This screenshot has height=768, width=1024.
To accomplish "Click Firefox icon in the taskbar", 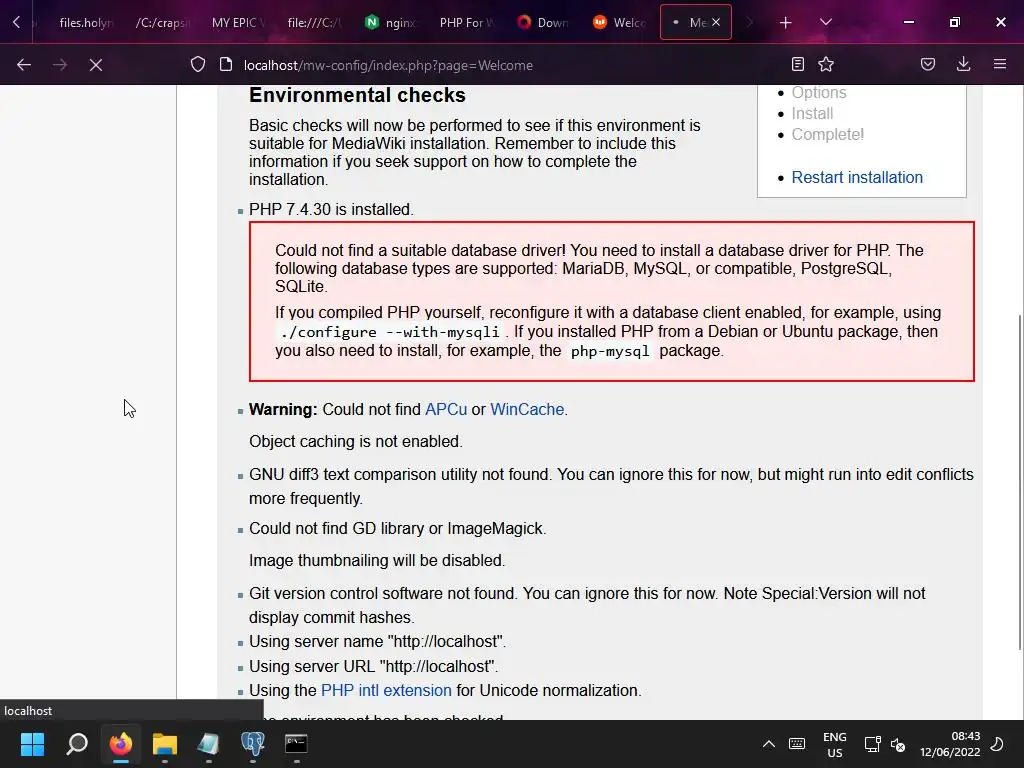I will [121, 744].
